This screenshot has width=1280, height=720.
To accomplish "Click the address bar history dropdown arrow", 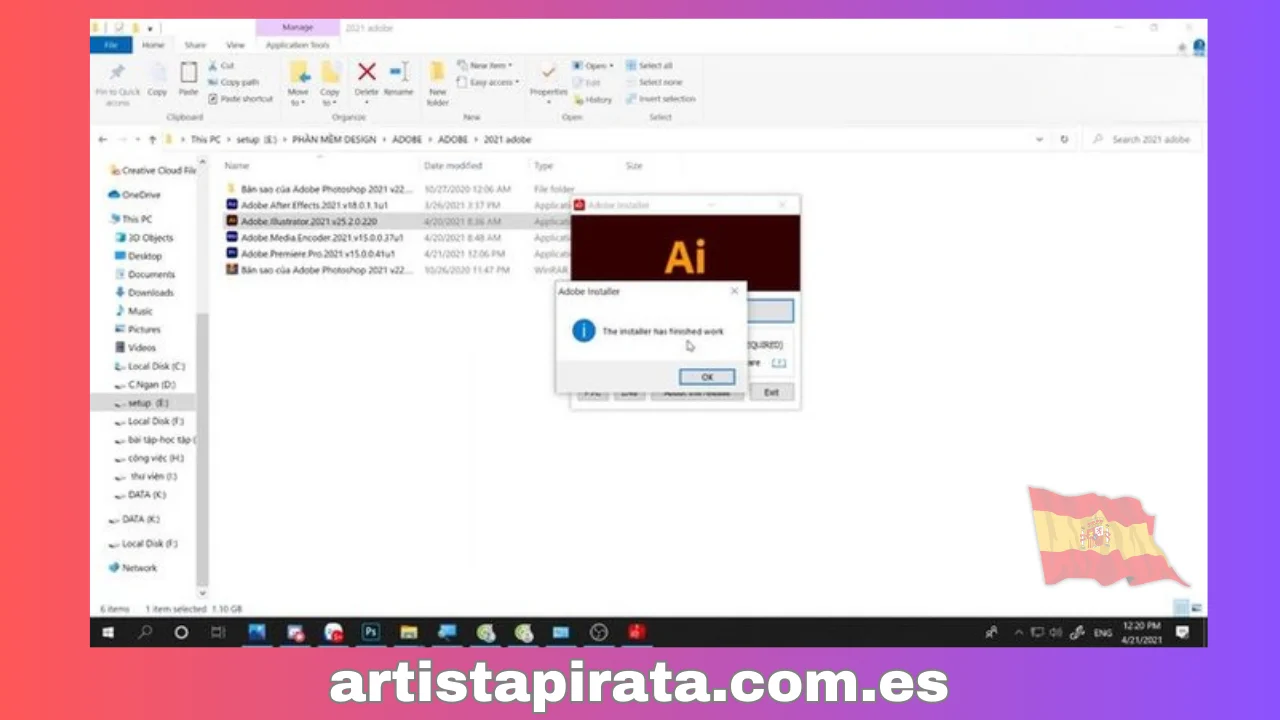I will 1040,140.
